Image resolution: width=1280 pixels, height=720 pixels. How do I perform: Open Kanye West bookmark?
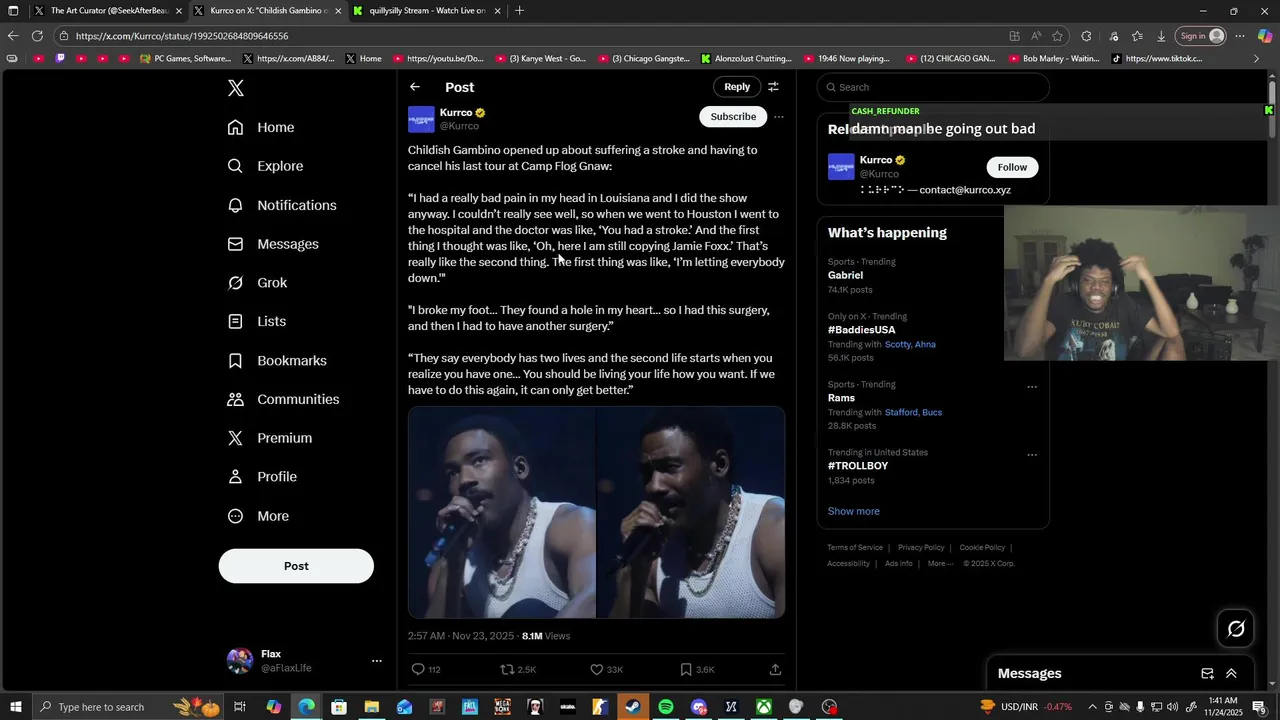(x=540, y=59)
